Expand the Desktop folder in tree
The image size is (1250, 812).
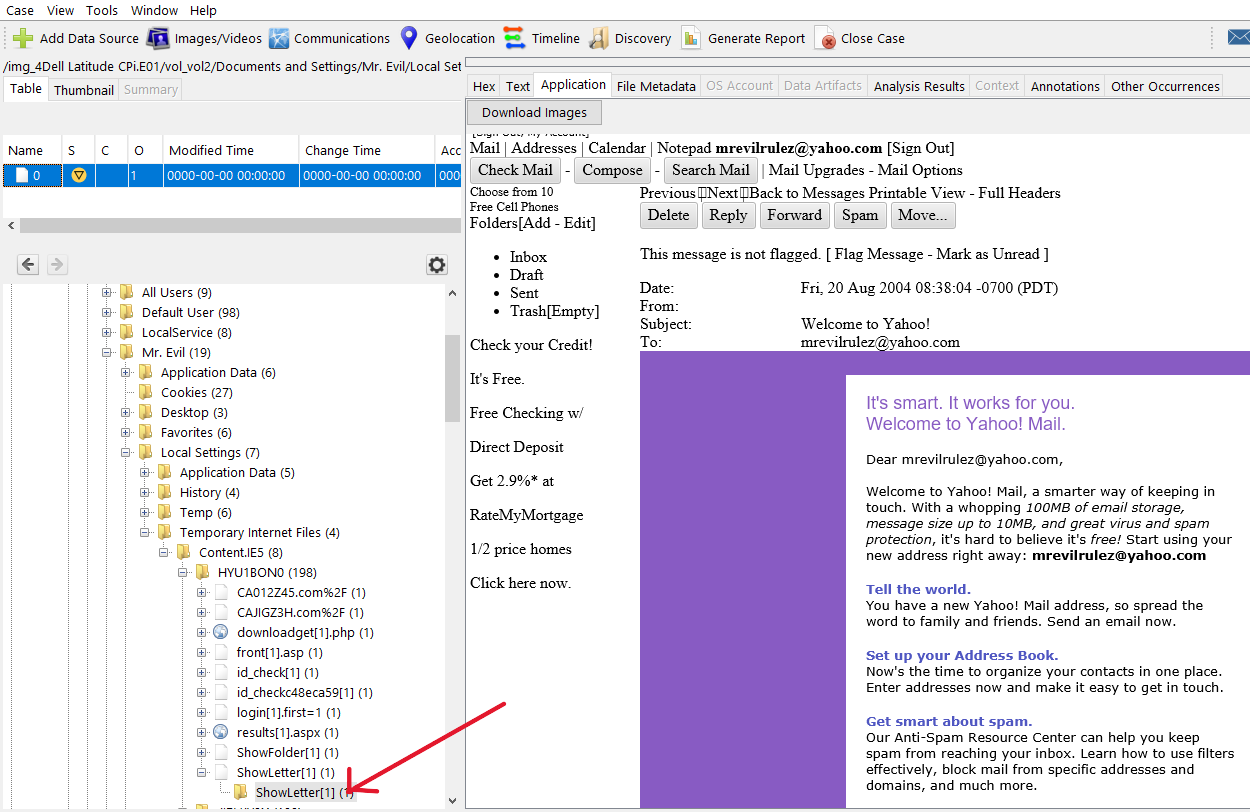[127, 412]
